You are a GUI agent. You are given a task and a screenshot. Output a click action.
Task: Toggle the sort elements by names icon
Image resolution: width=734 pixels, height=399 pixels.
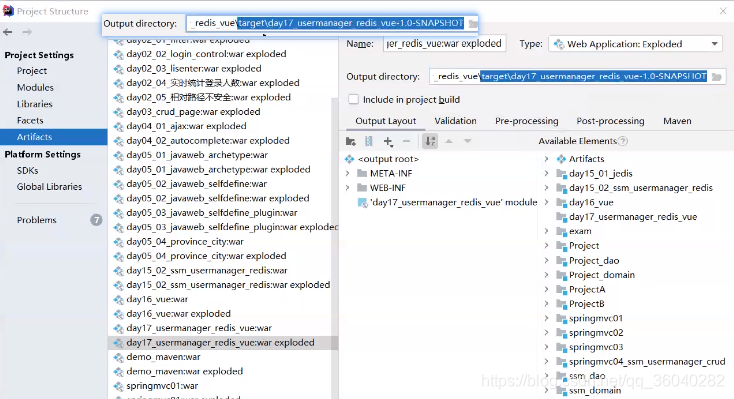430,141
